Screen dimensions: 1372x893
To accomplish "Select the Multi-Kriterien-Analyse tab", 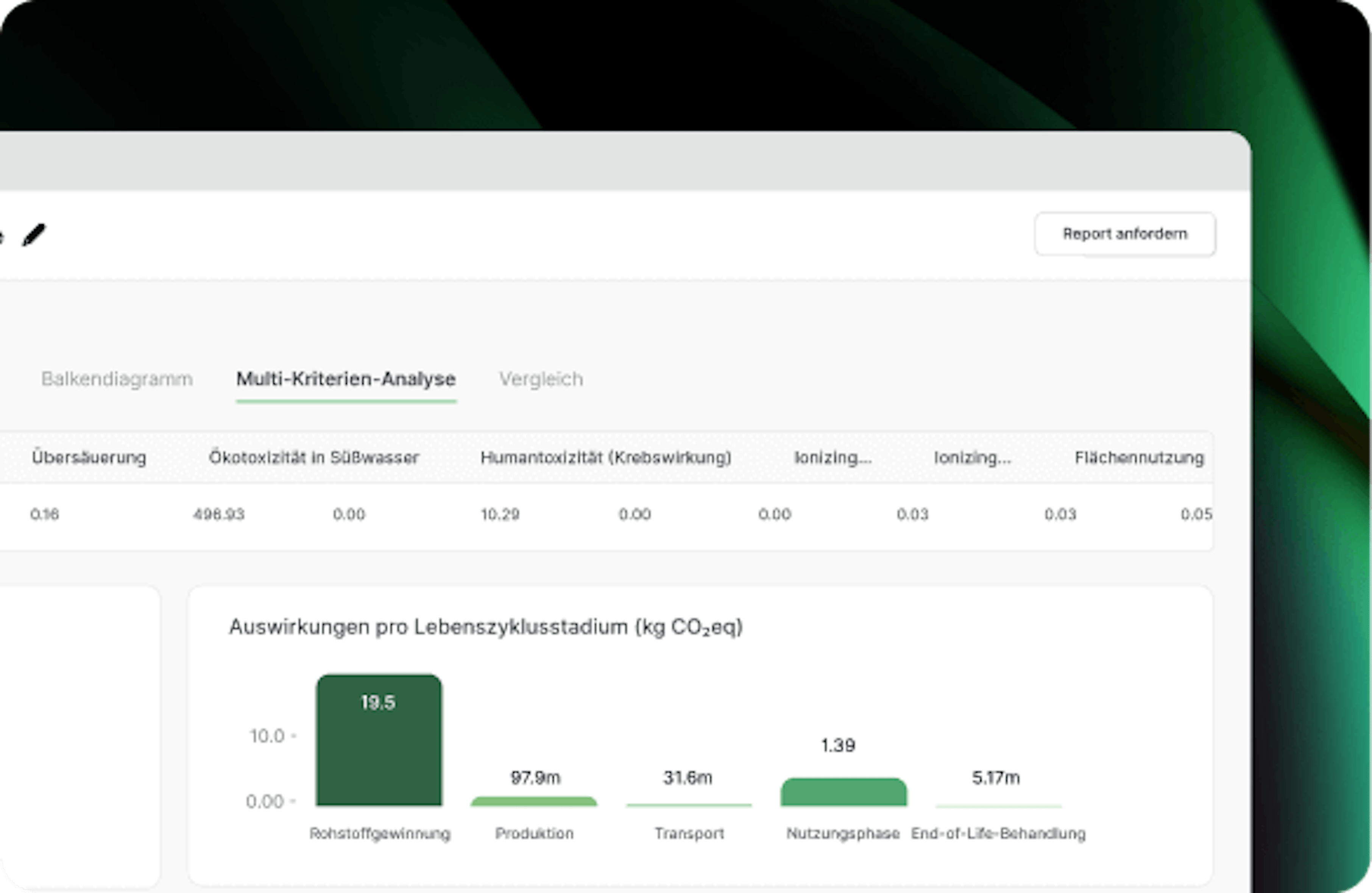I will pos(346,379).
